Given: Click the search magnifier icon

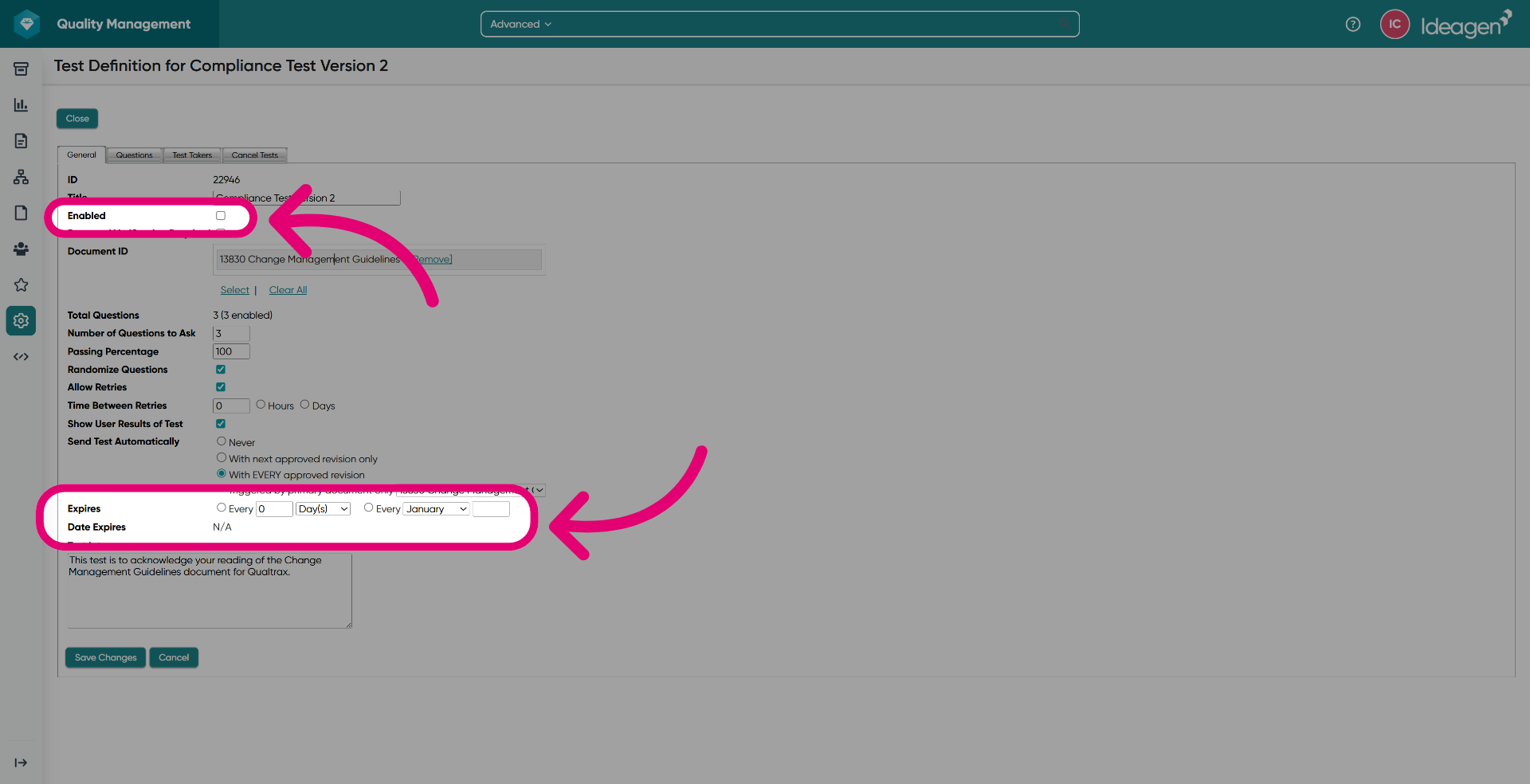Looking at the screenshot, I should click(1065, 24).
